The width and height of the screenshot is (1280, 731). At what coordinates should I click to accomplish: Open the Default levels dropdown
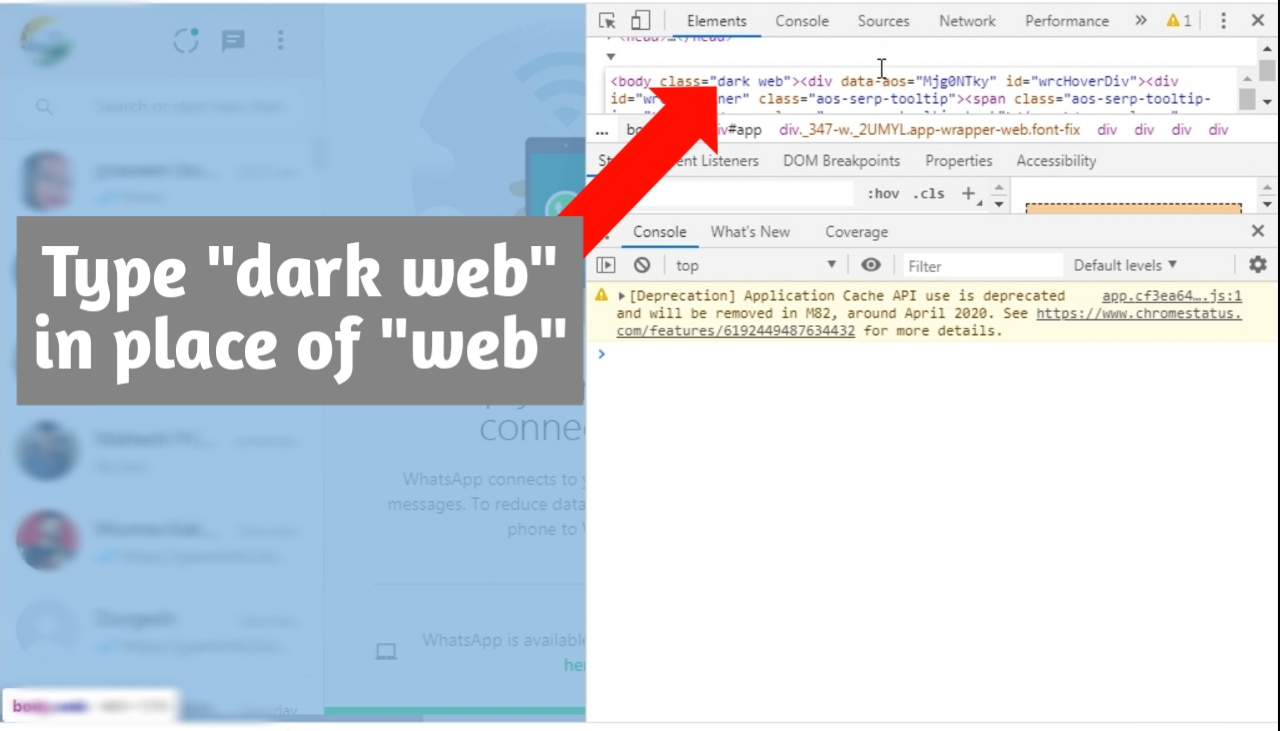point(1125,265)
